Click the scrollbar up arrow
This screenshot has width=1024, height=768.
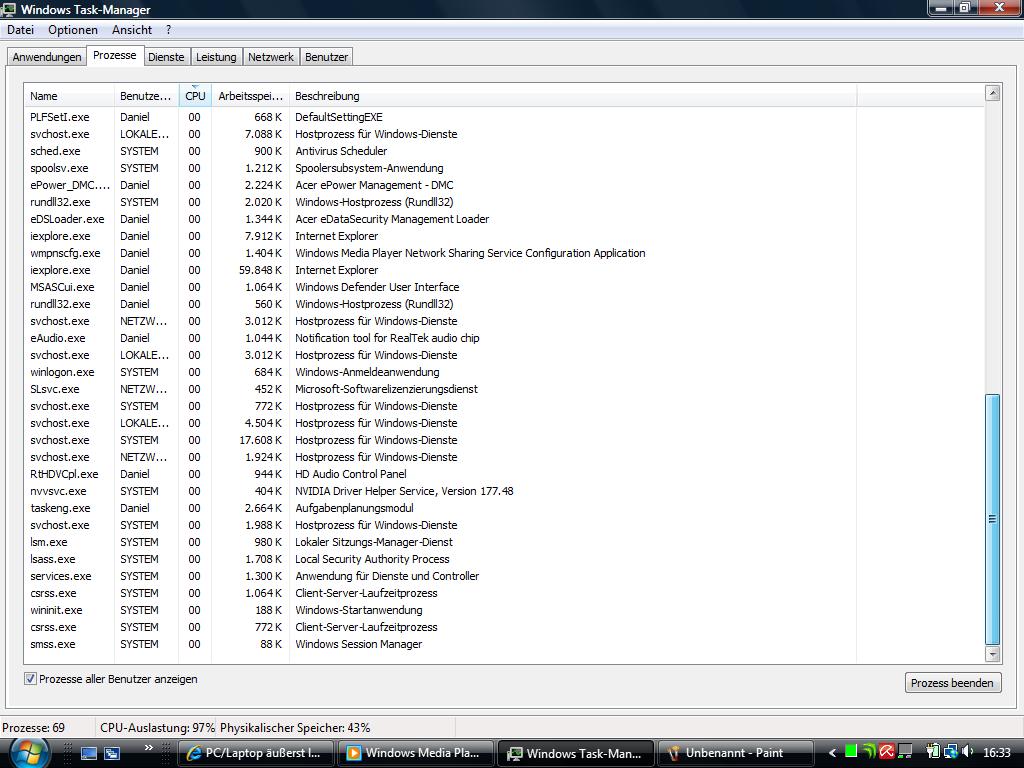(x=993, y=93)
